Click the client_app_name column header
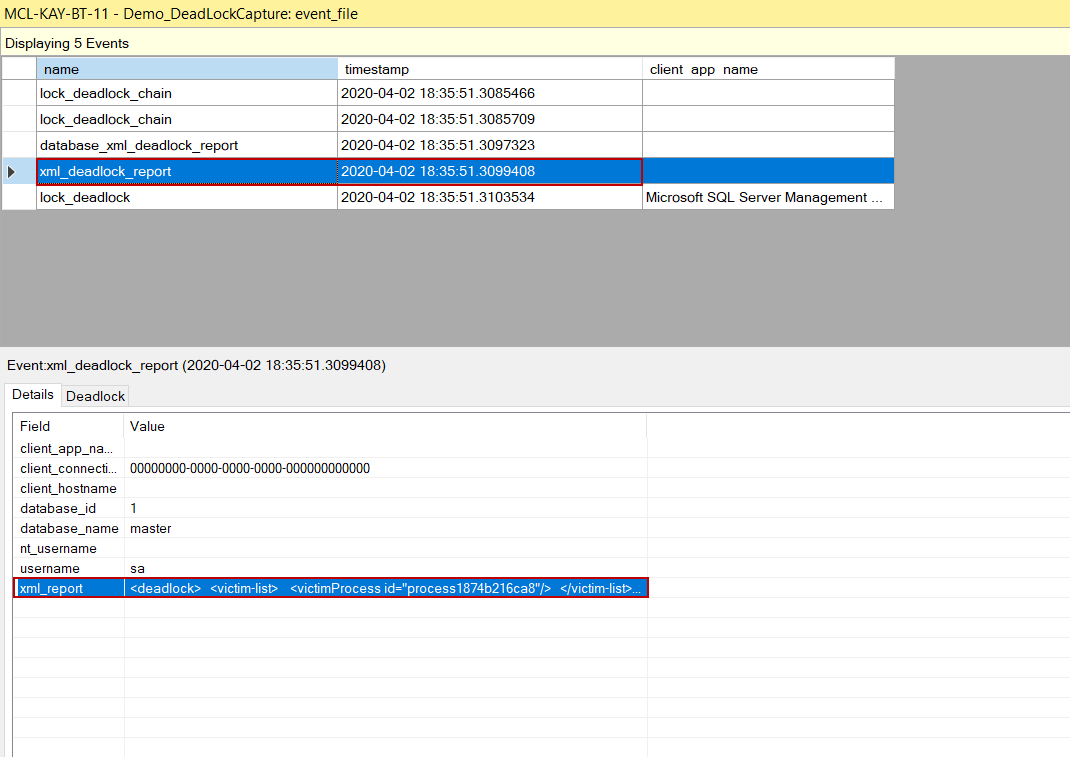This screenshot has width=1070, height=757. [x=768, y=69]
